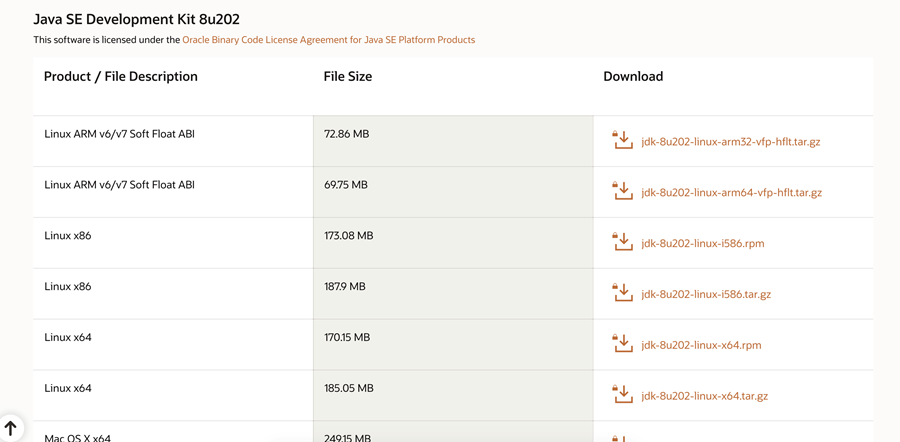Viewport: 900px width, 442px height.
Task: Click Linux x86 description in the 187.9 MB row
Action: (68, 286)
